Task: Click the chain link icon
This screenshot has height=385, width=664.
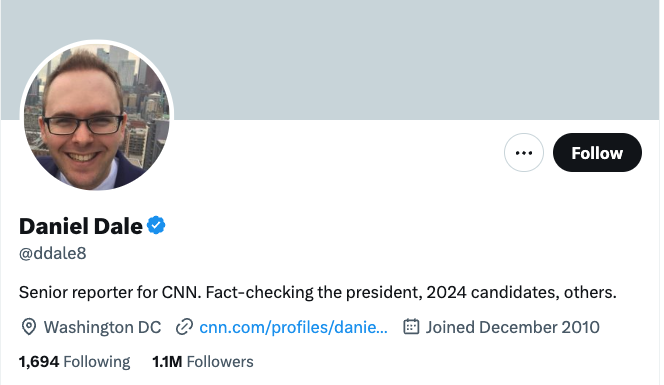Action: pos(184,327)
